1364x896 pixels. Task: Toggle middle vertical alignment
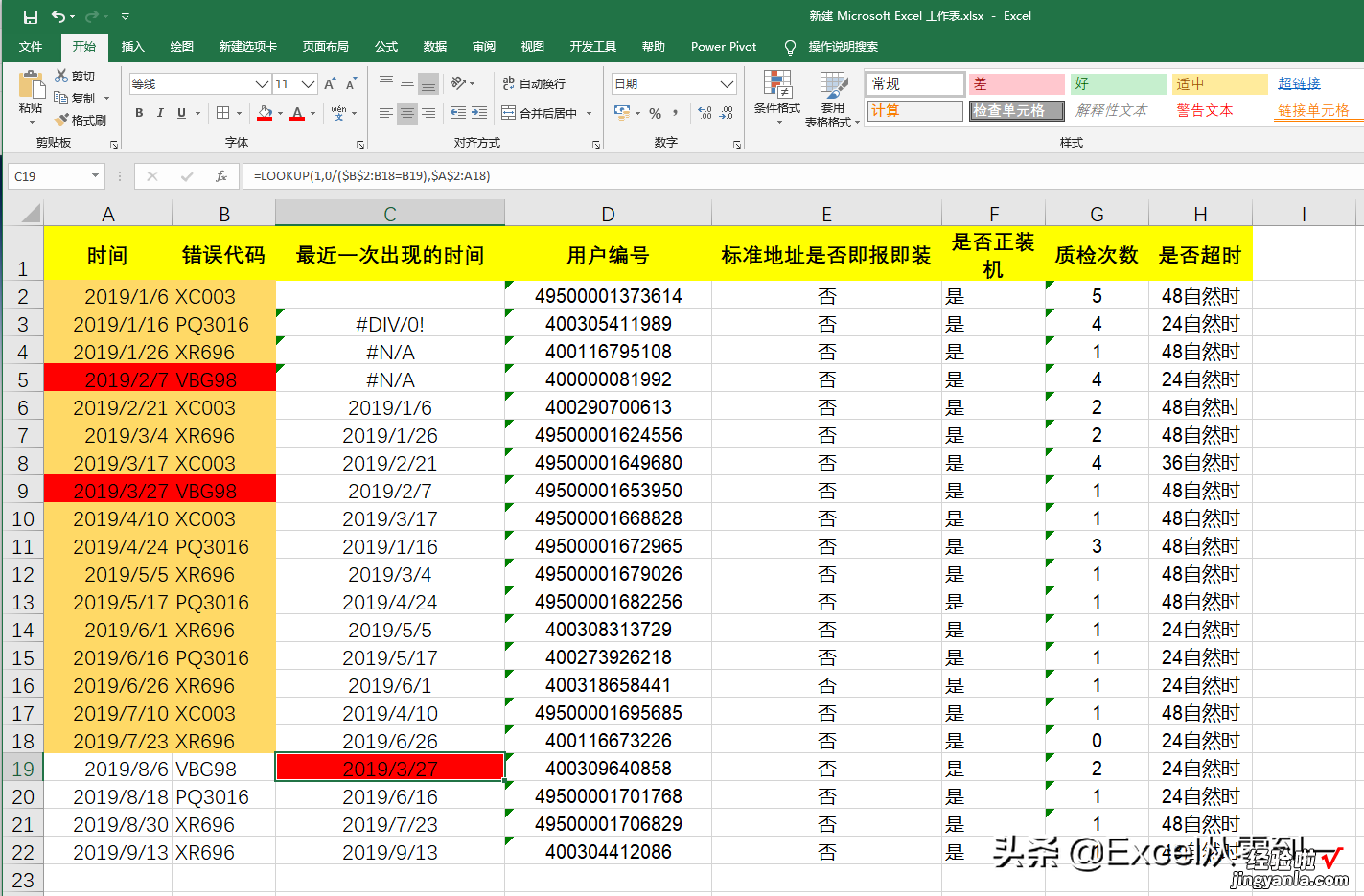[407, 83]
